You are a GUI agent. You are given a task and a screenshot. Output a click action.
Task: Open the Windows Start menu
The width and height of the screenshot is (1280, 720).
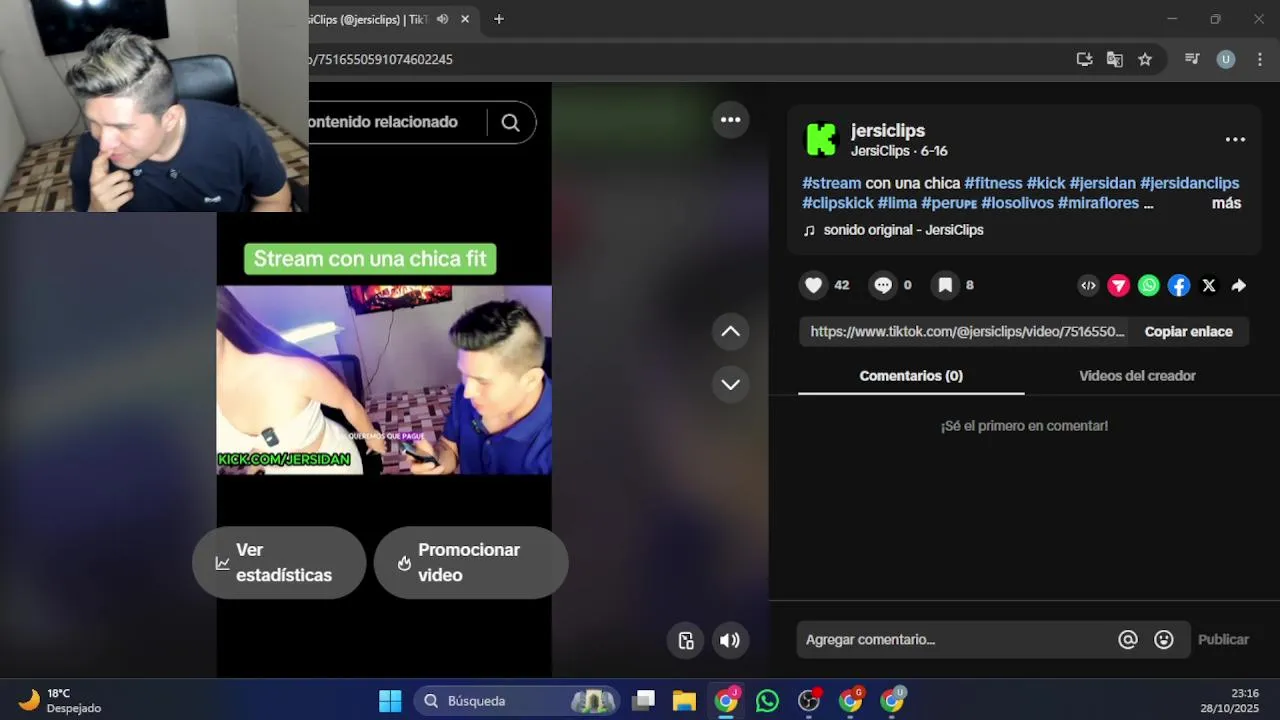point(390,701)
